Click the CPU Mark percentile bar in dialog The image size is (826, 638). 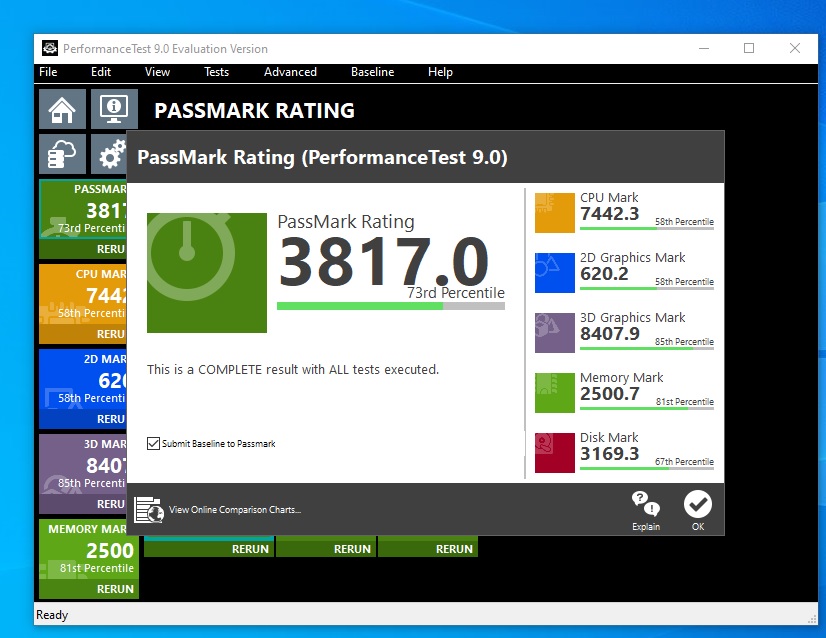click(x=647, y=228)
